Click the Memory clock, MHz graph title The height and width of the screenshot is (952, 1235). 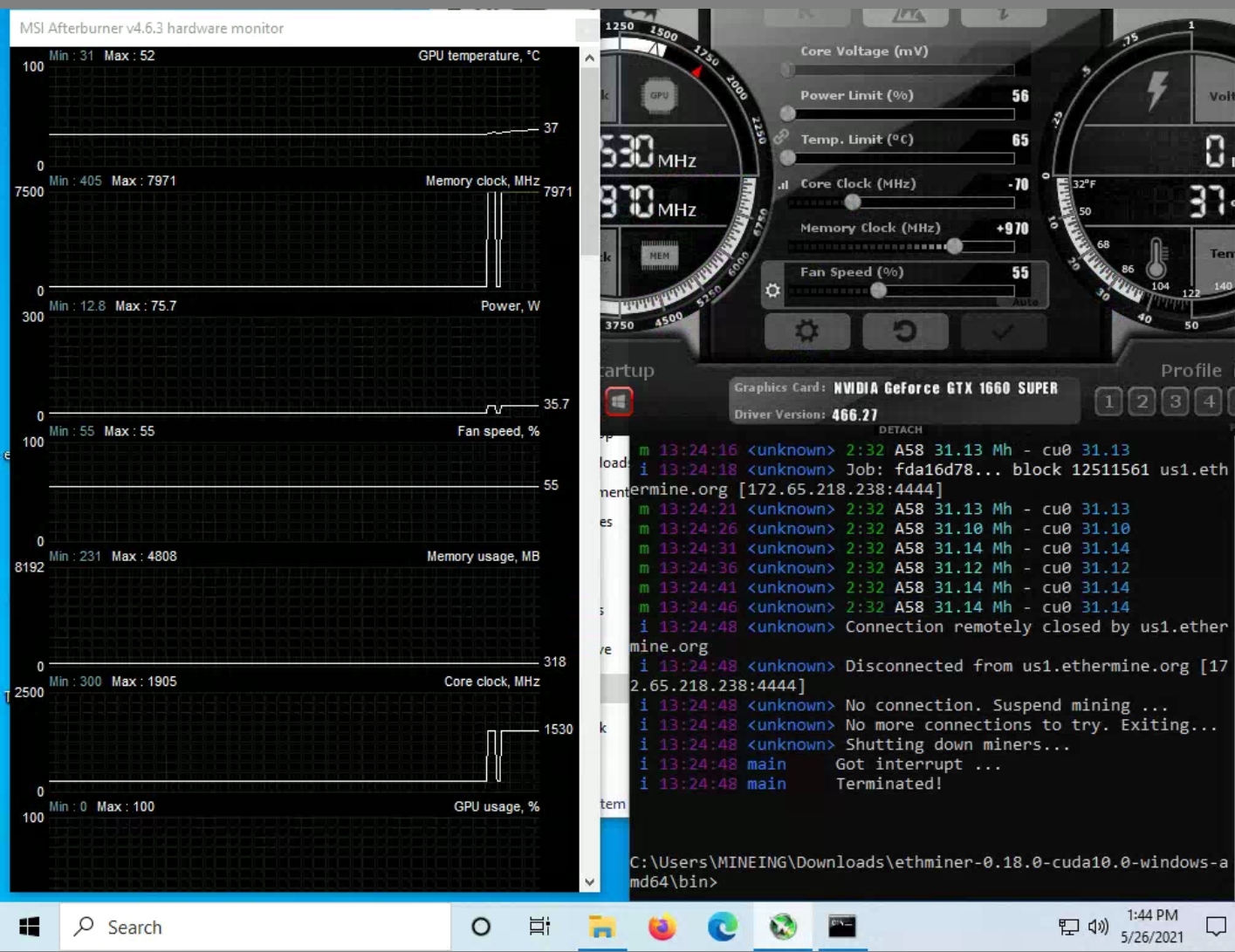[x=483, y=181]
